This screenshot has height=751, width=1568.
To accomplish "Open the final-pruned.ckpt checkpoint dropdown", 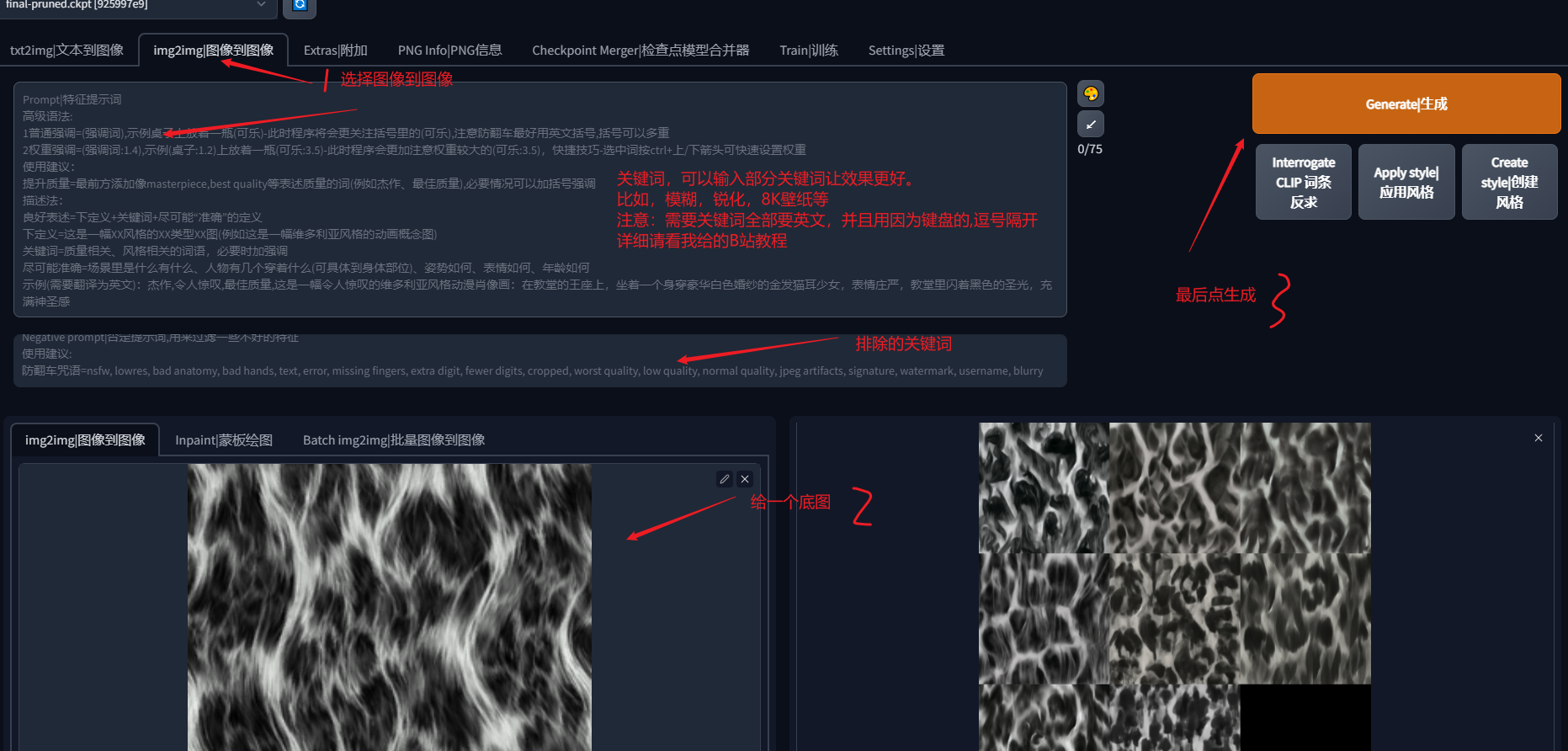I will [135, 6].
